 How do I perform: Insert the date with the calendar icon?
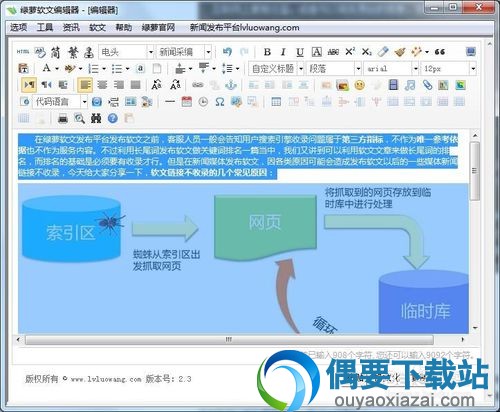(x=187, y=101)
